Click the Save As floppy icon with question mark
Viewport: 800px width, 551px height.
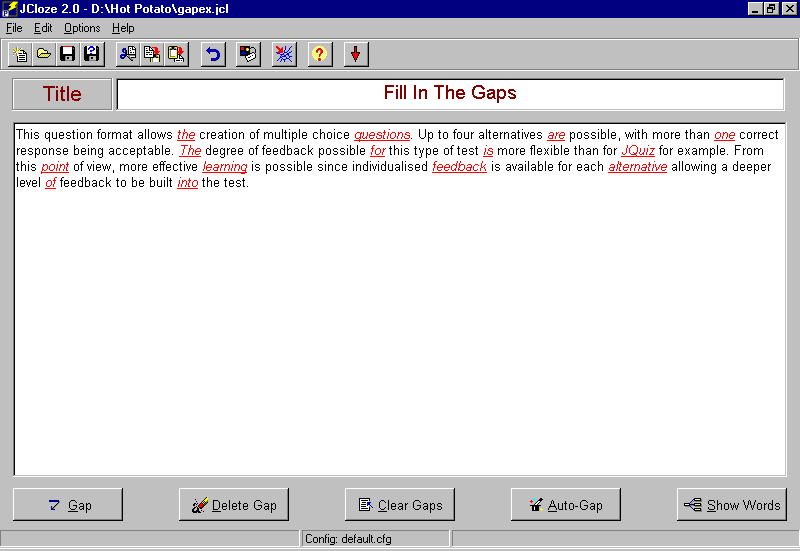pos(92,54)
